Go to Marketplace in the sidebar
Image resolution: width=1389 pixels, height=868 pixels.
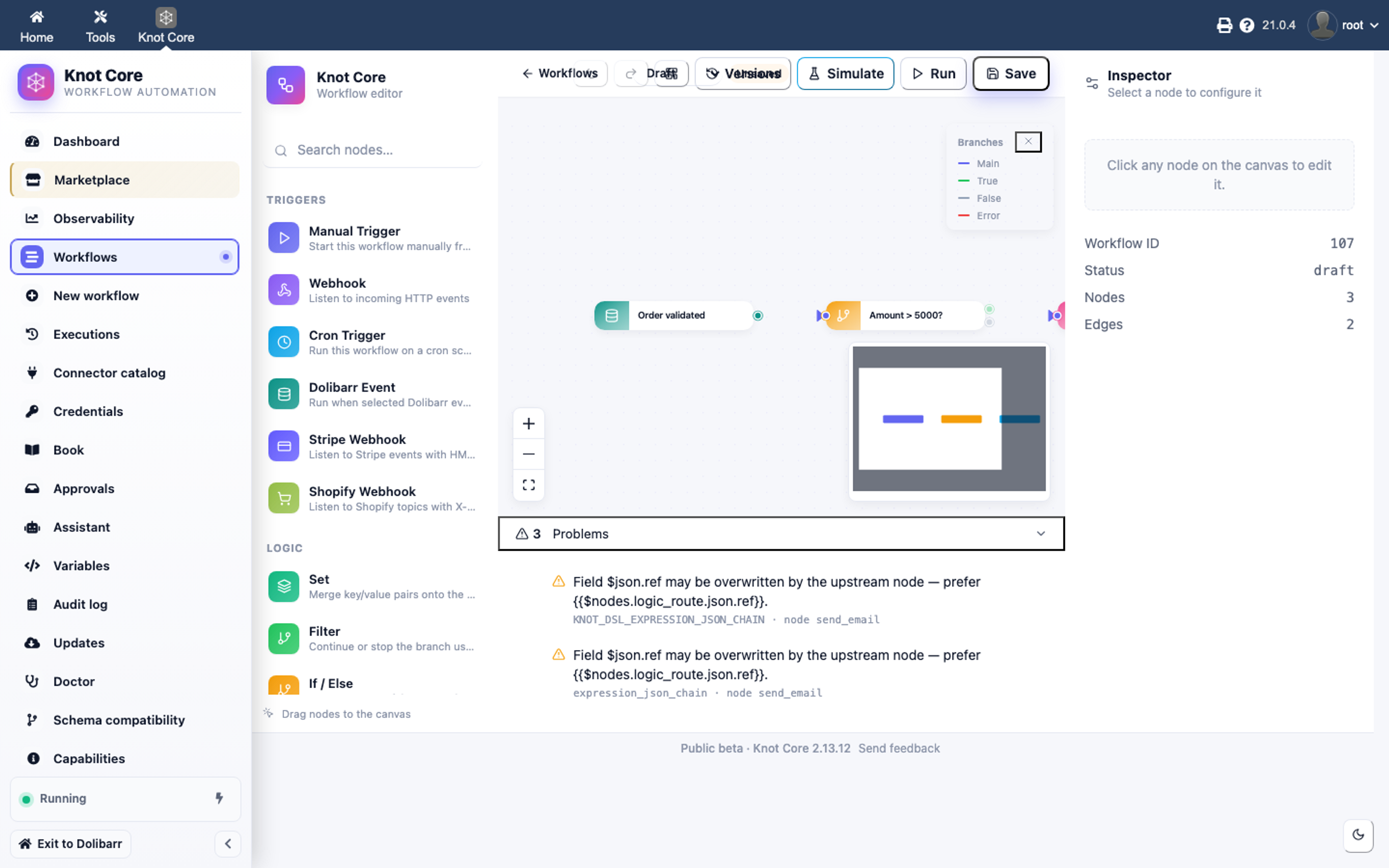click(x=124, y=180)
